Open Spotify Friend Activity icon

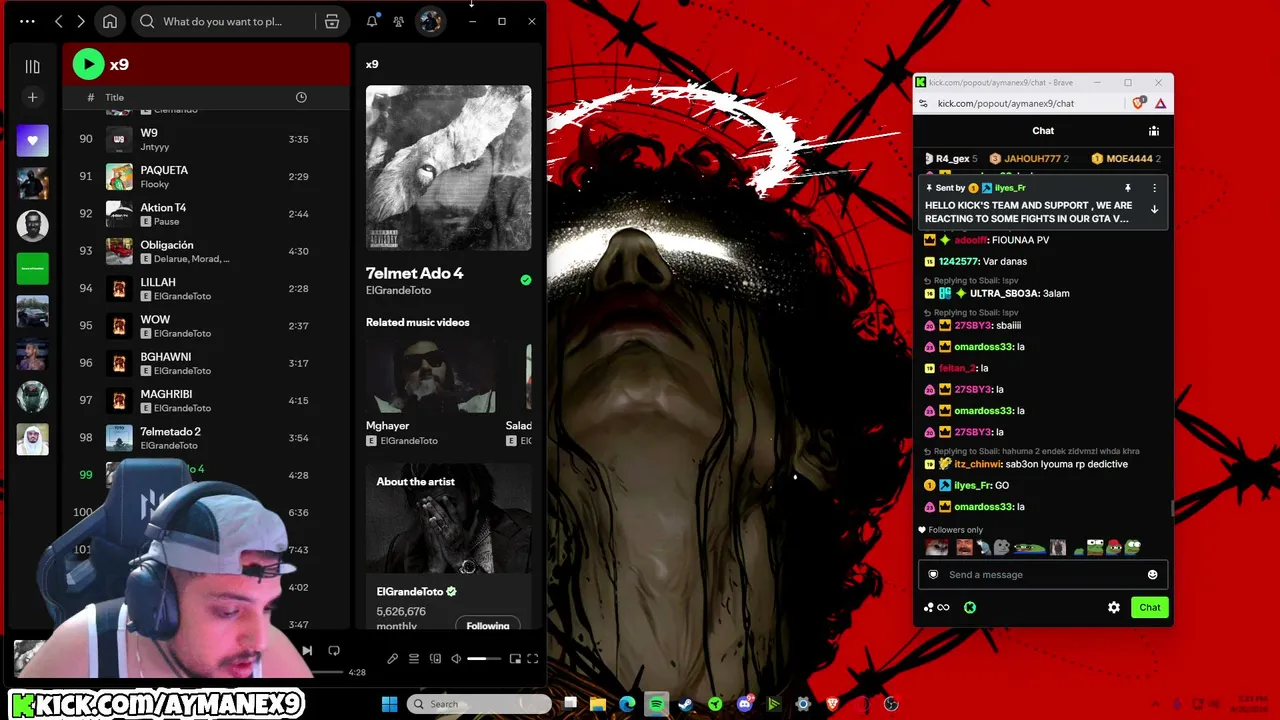point(398,21)
